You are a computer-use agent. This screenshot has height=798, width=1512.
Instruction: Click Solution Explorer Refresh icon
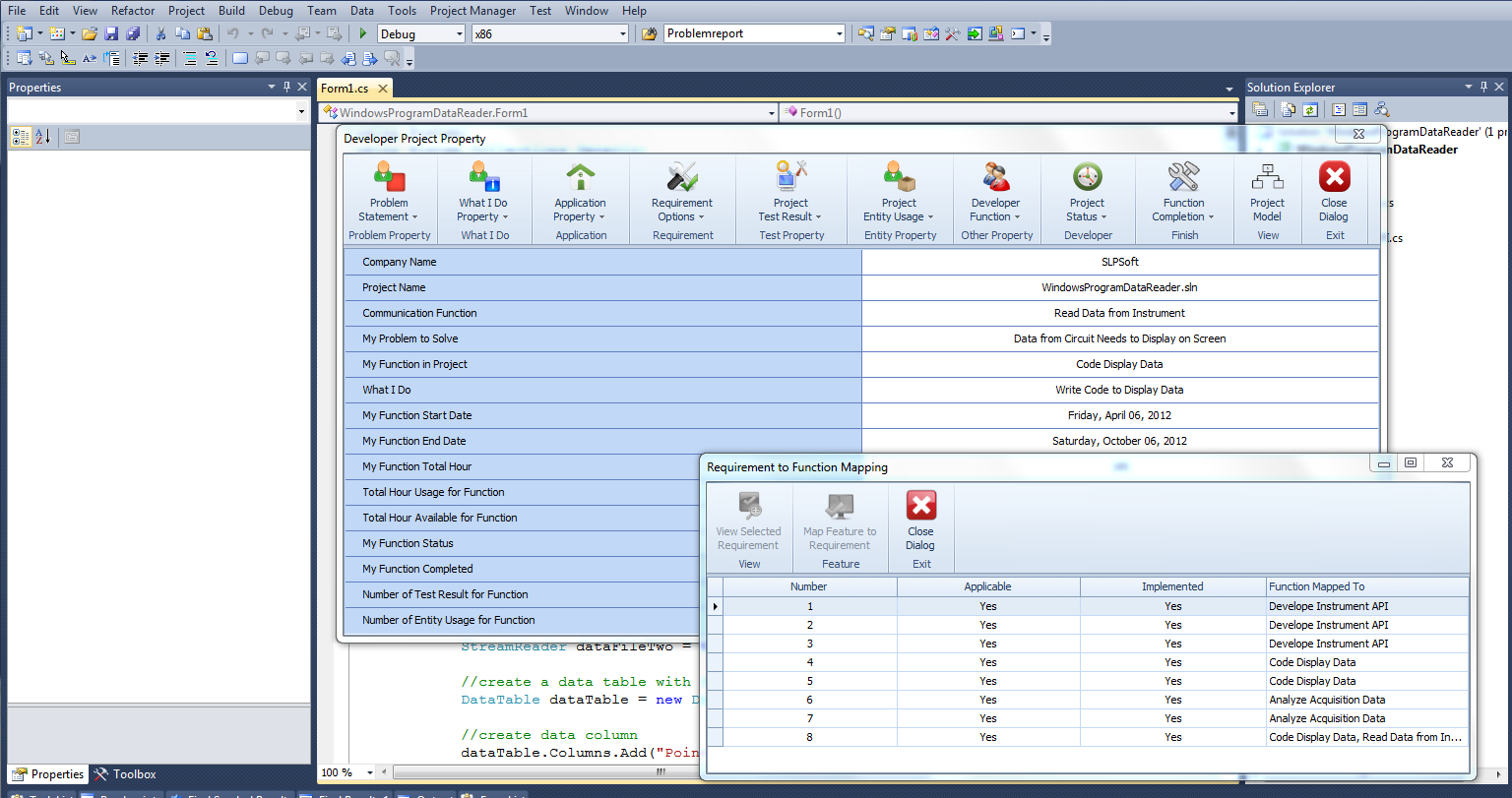click(1309, 109)
